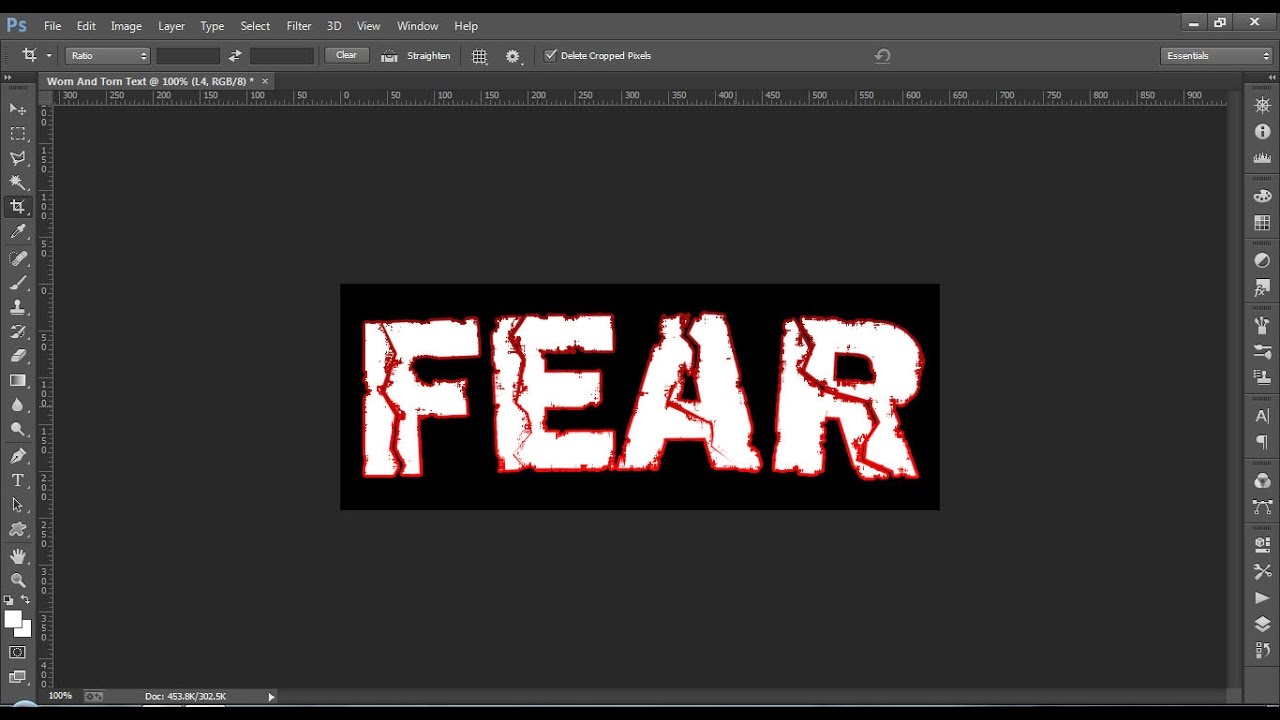Select the Zoom tool
The image size is (1280, 720).
[x=18, y=580]
